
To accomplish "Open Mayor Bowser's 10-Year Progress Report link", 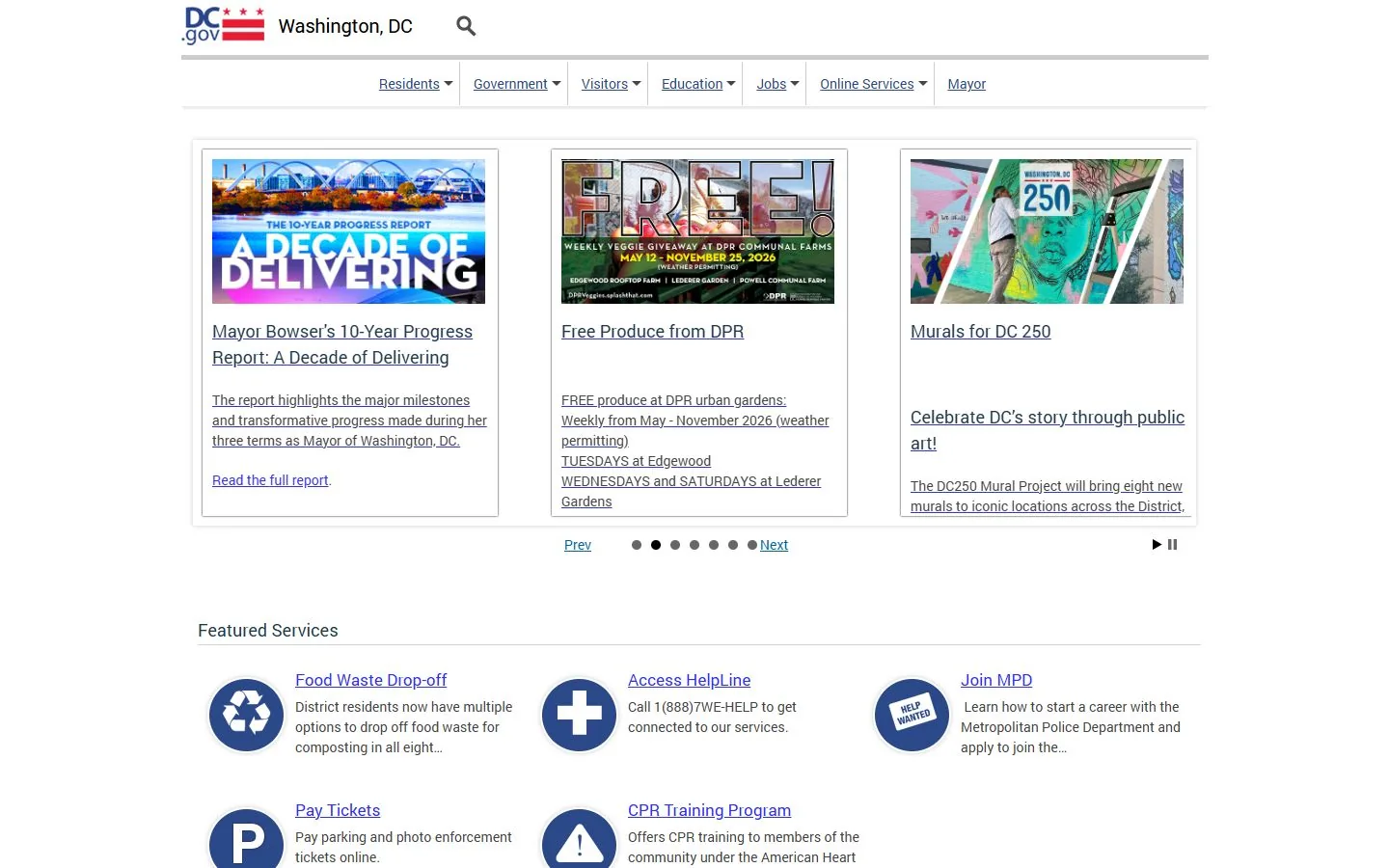I will point(342,344).
